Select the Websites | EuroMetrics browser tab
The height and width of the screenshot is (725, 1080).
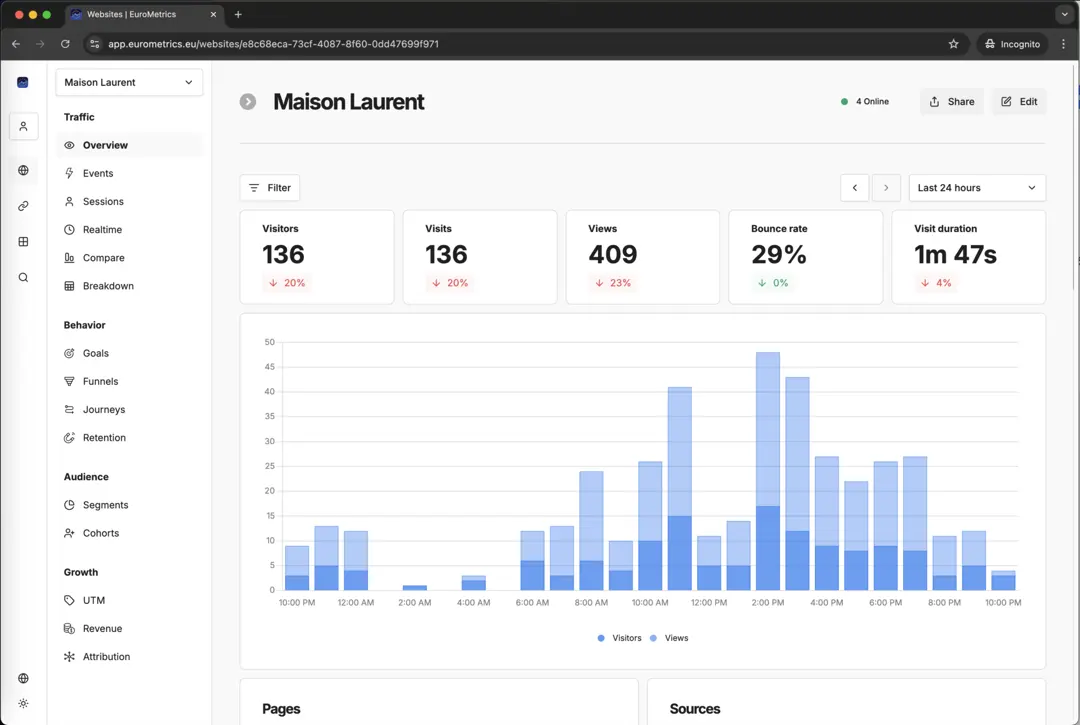tap(145, 14)
